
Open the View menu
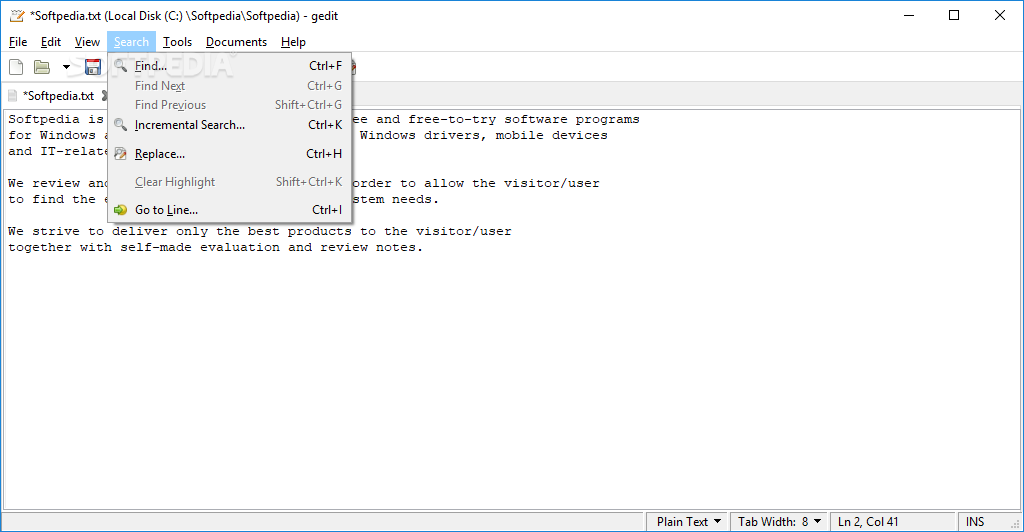87,42
